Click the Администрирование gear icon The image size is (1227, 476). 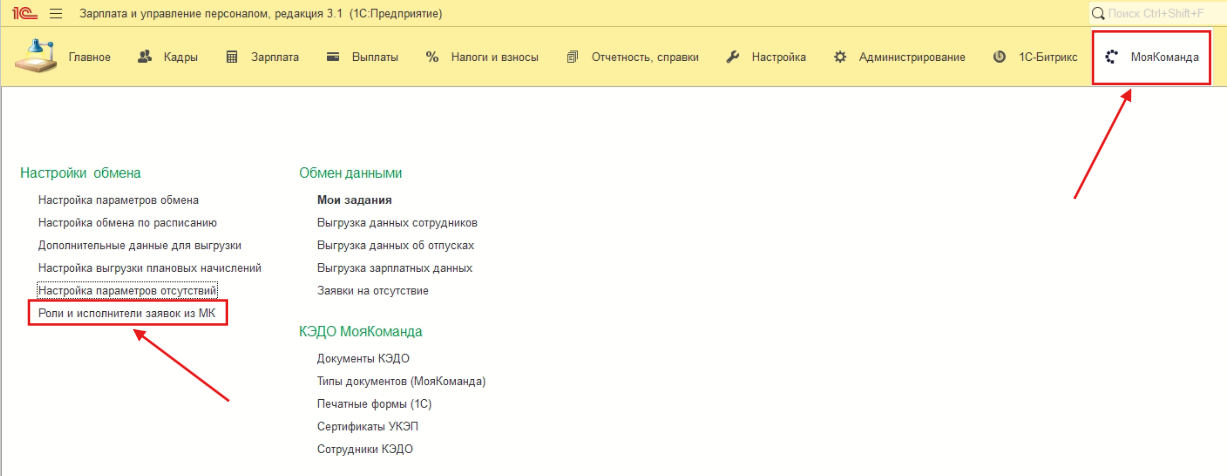[840, 57]
